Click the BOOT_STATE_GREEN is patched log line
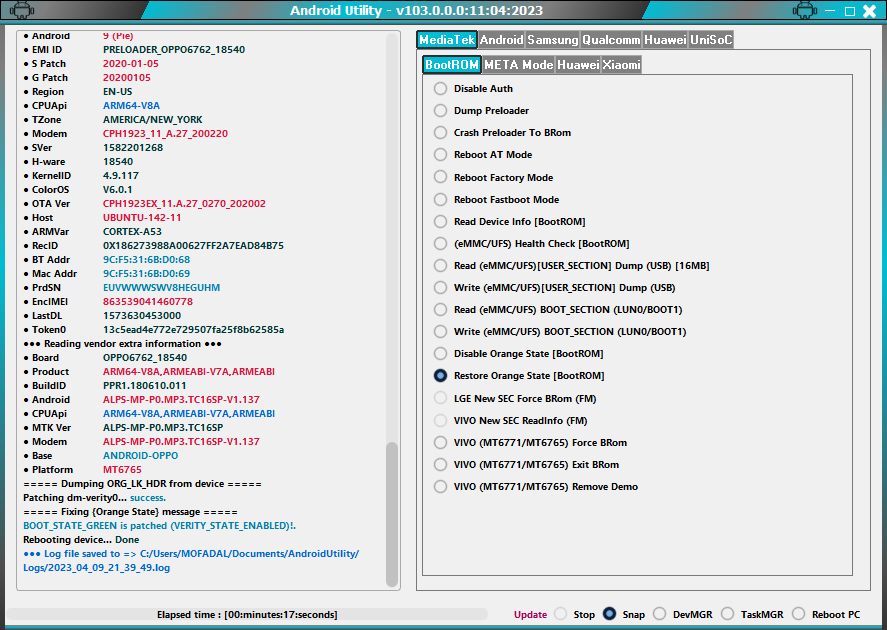The height and width of the screenshot is (630, 887). click(x=160, y=526)
